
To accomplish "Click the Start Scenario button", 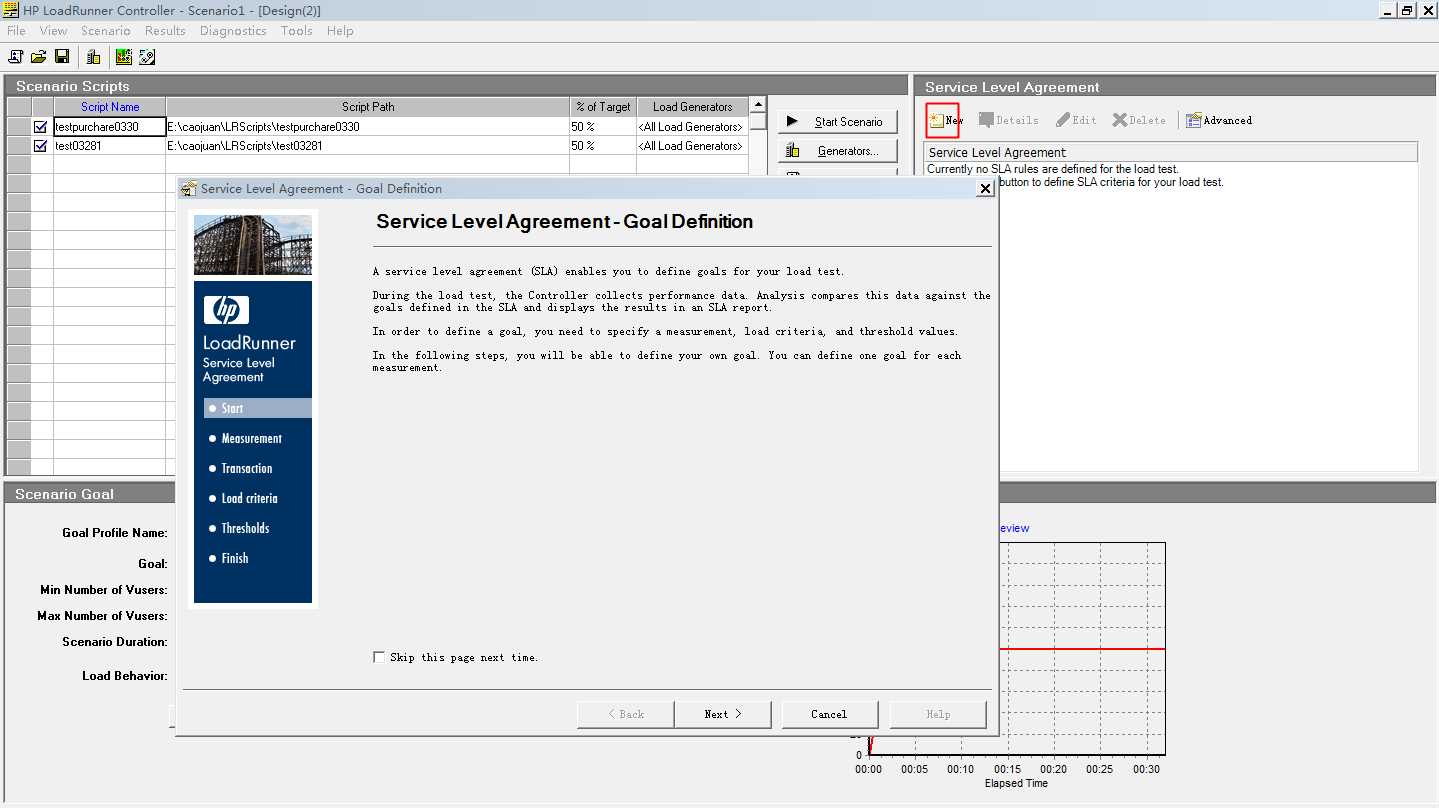I will click(x=838, y=121).
